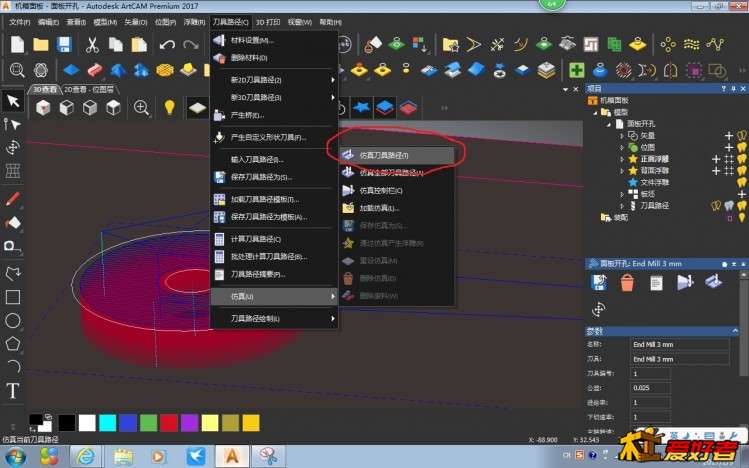Toggle visibility bulb on 装配 tree row
Screen dimensions: 749x468
click(x=742, y=218)
